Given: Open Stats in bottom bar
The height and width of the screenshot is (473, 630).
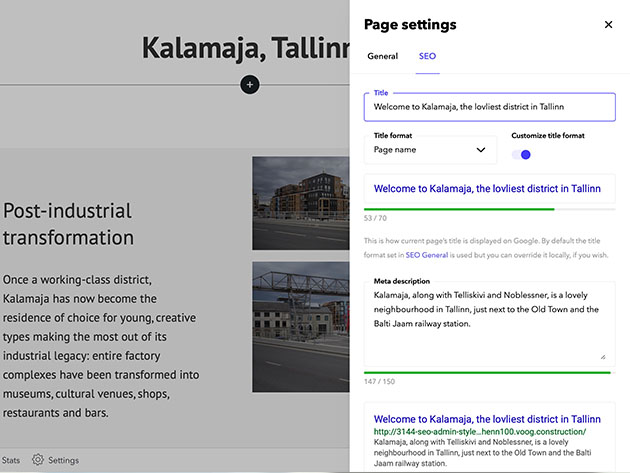Looking at the screenshot, I should pos(10,460).
